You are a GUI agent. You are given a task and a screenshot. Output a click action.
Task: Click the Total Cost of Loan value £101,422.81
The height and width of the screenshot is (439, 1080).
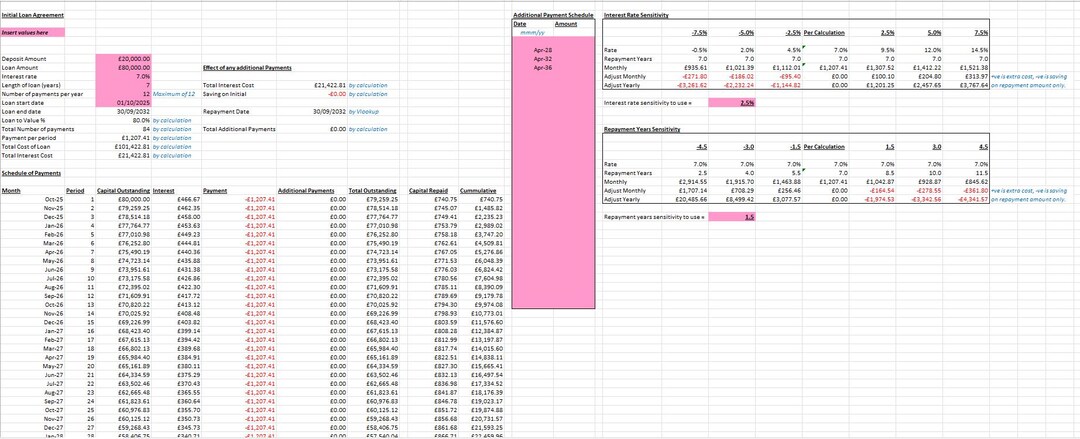click(134, 147)
